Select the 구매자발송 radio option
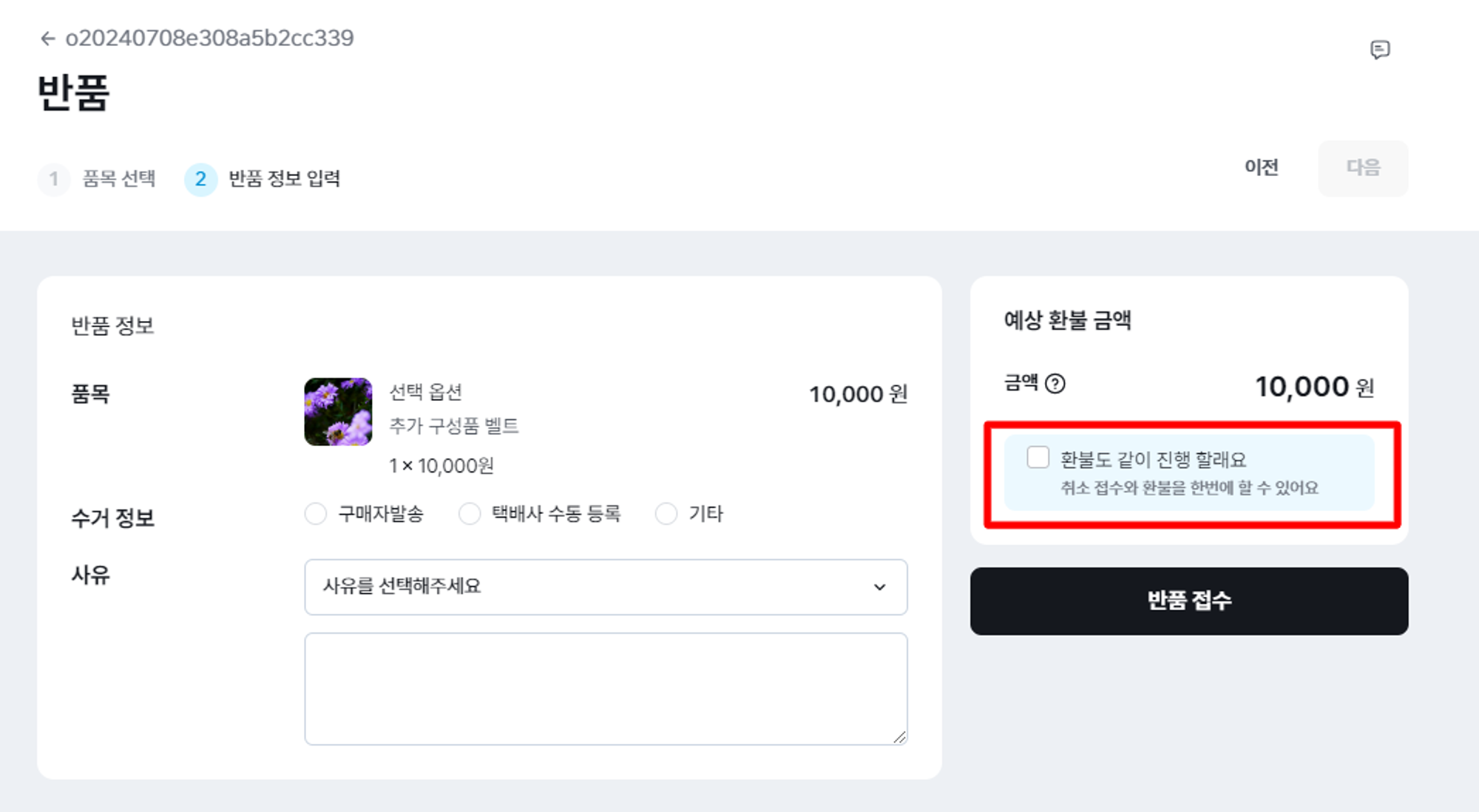 (316, 514)
